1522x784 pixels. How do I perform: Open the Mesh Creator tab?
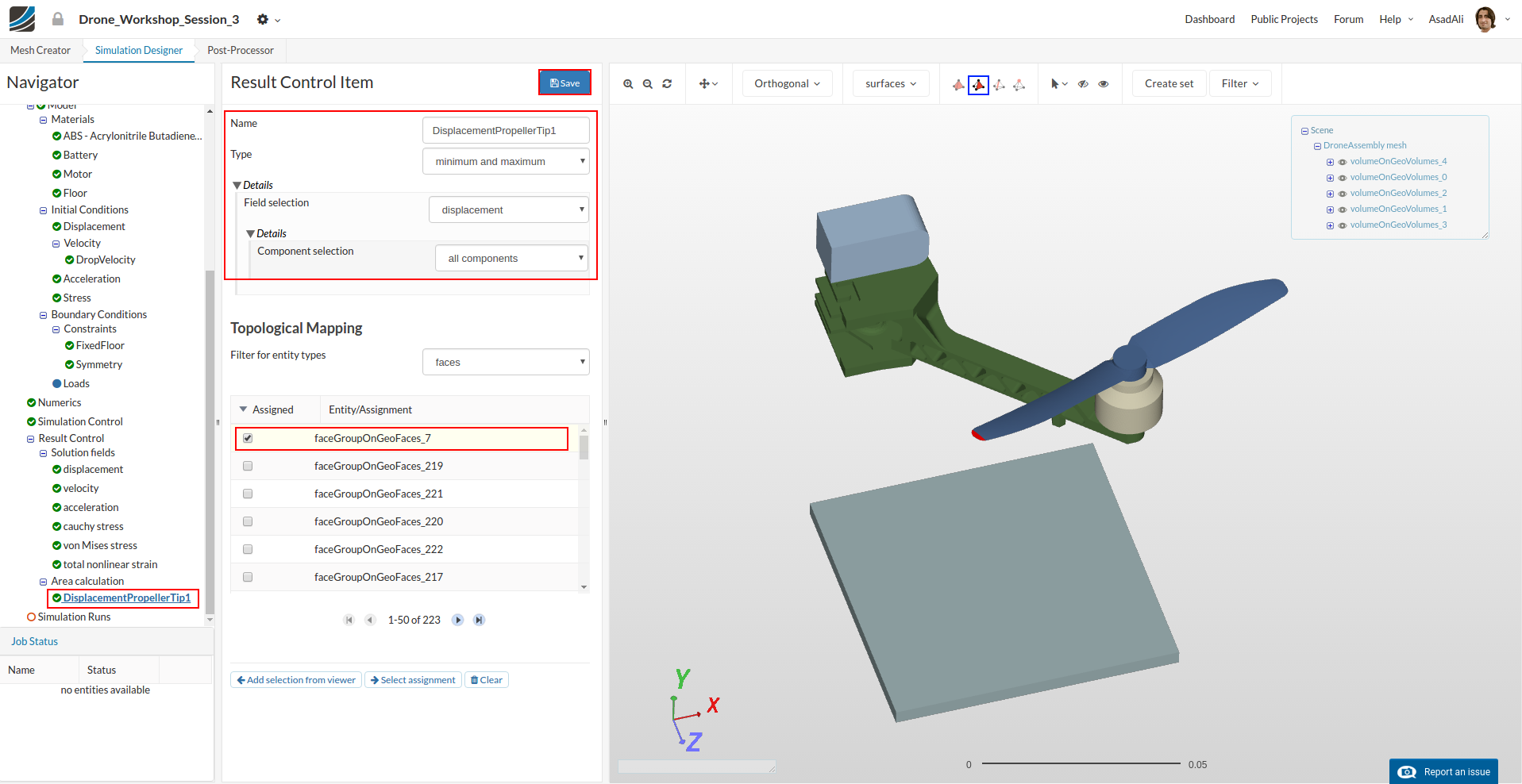point(40,50)
